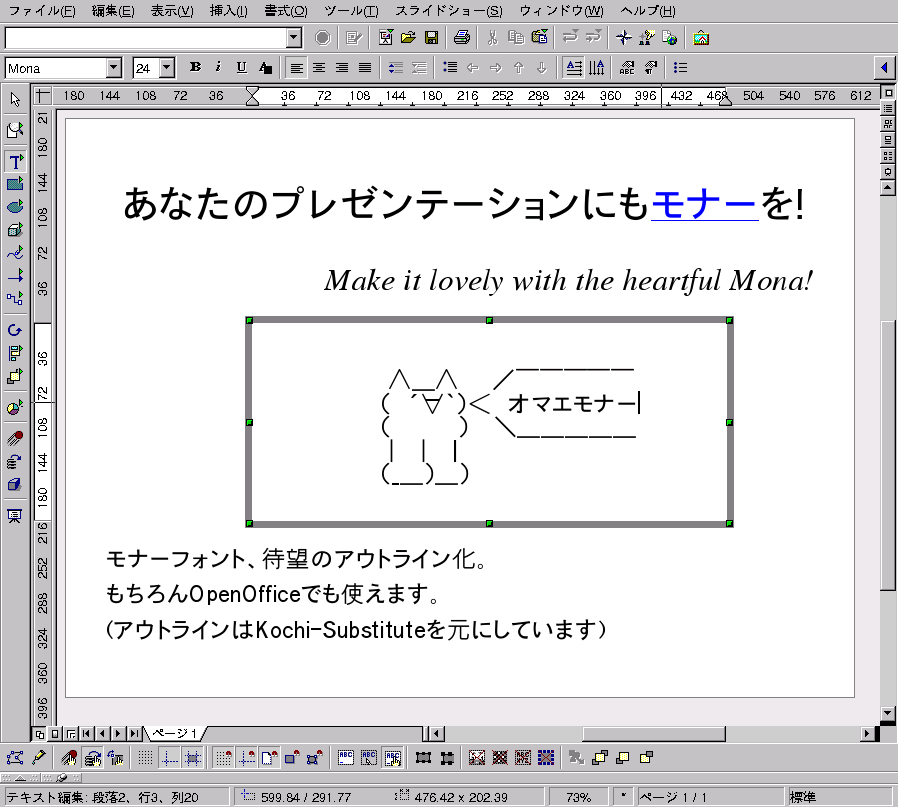Print the document using the printer icon

point(461,38)
